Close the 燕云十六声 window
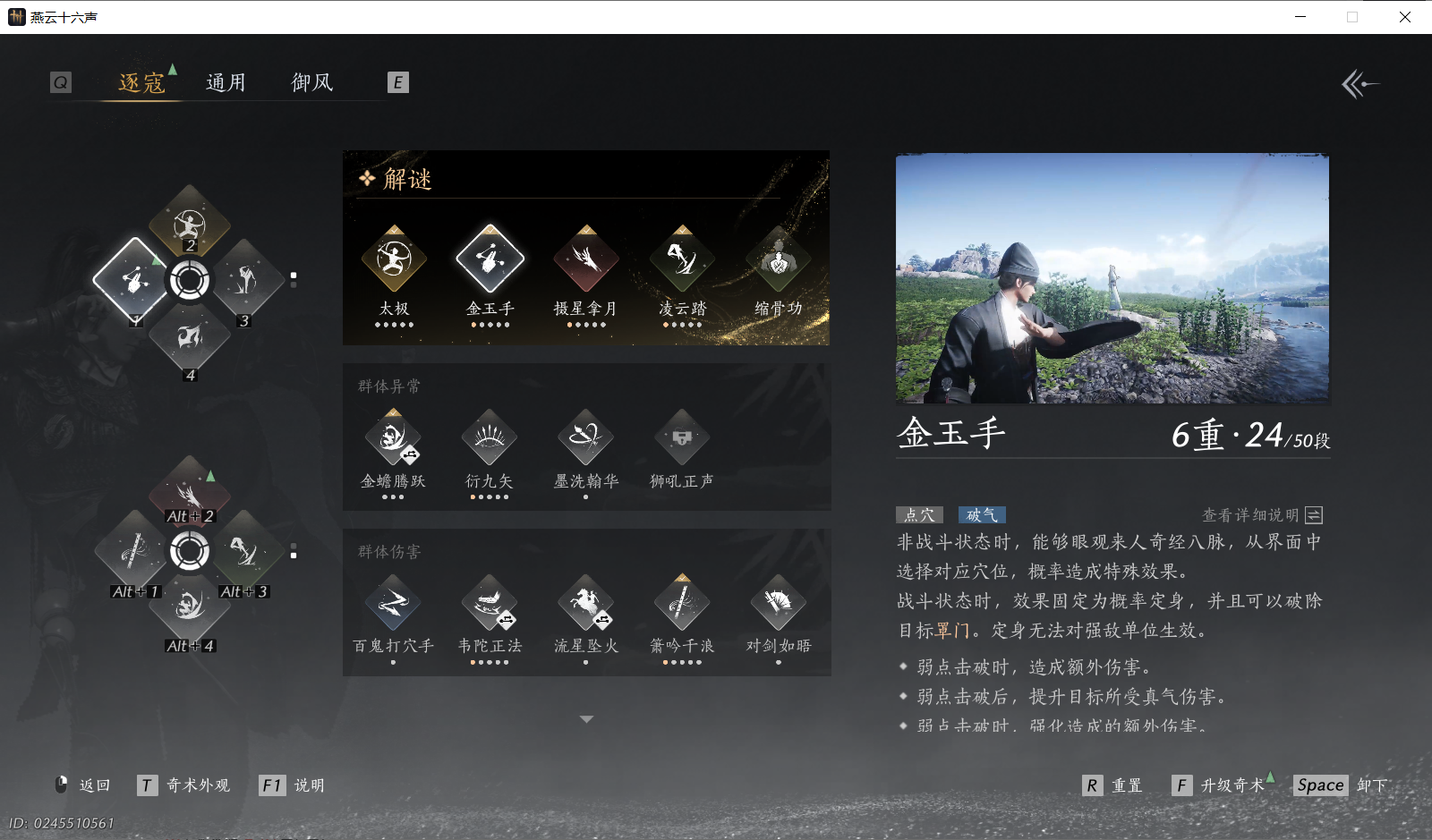The image size is (1432, 840). click(1404, 17)
